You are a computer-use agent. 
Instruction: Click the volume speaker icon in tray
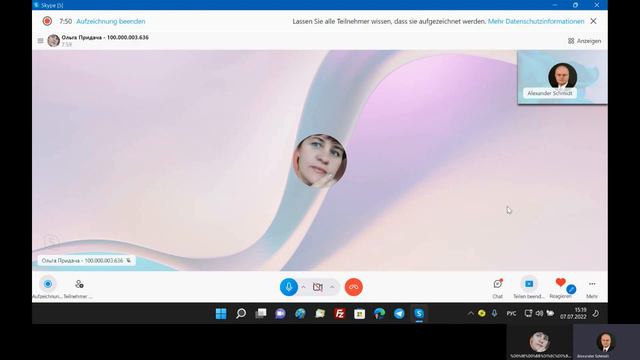(x=539, y=313)
